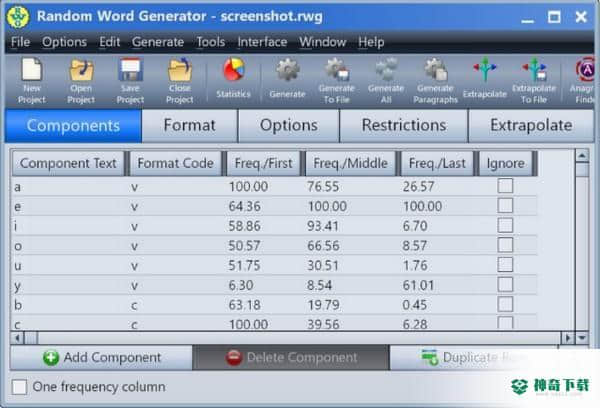The height and width of the screenshot is (408, 600).
Task: Select the Extrapolate To File icon
Action: point(534,81)
